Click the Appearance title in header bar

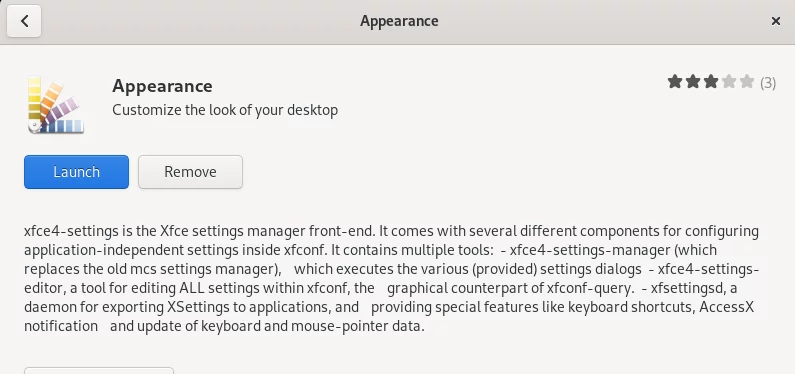point(399,21)
